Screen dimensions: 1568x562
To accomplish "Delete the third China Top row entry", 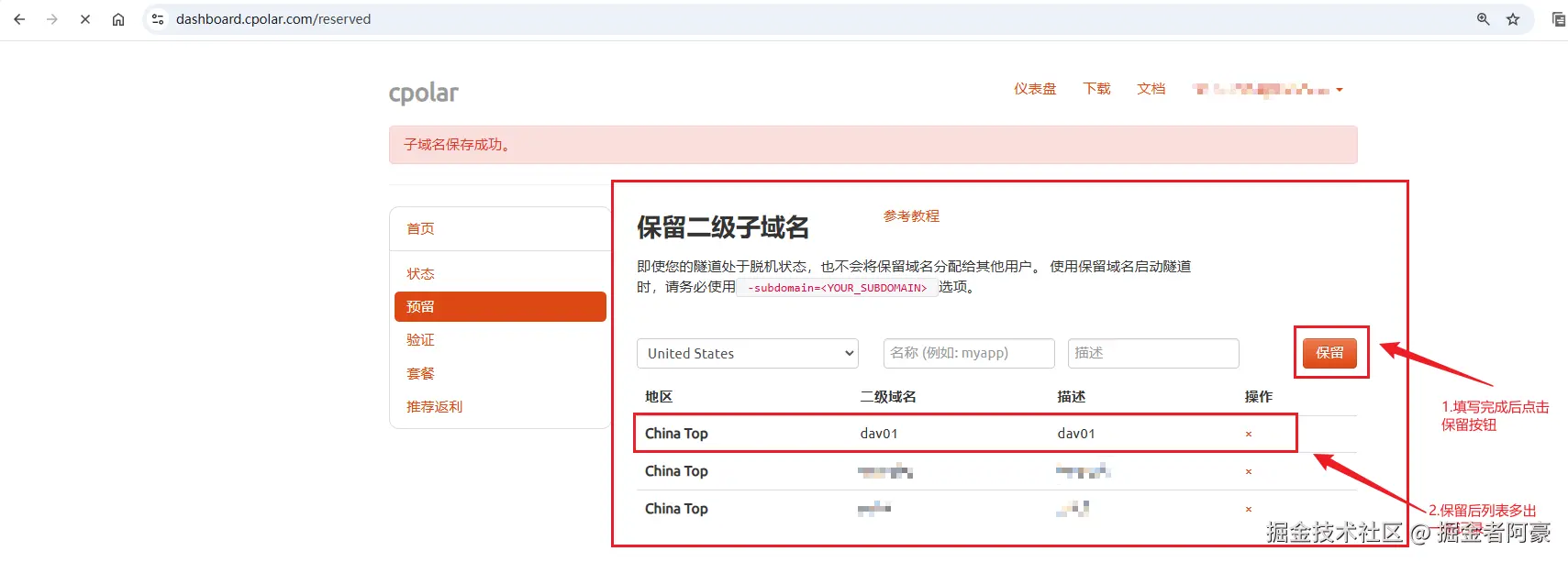I will [1249, 510].
